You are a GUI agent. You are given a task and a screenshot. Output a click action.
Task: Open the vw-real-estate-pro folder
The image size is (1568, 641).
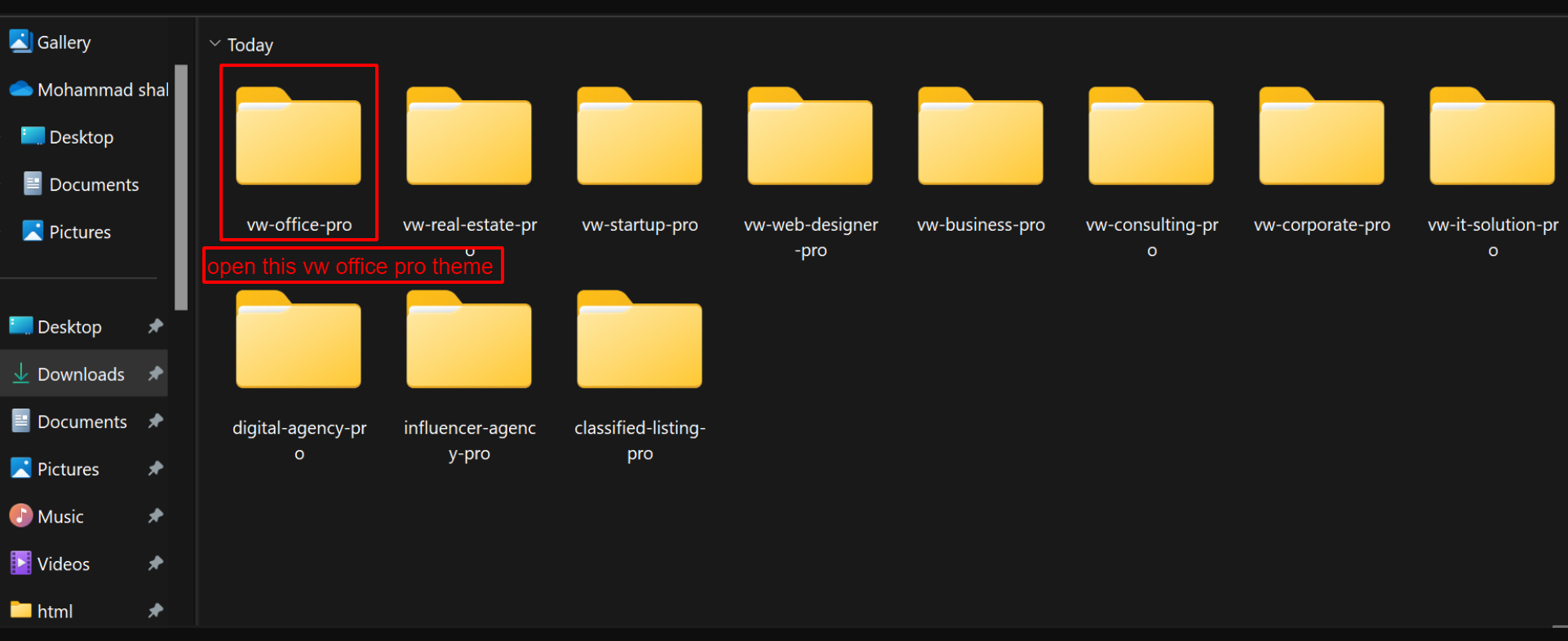pyautogui.click(x=469, y=139)
